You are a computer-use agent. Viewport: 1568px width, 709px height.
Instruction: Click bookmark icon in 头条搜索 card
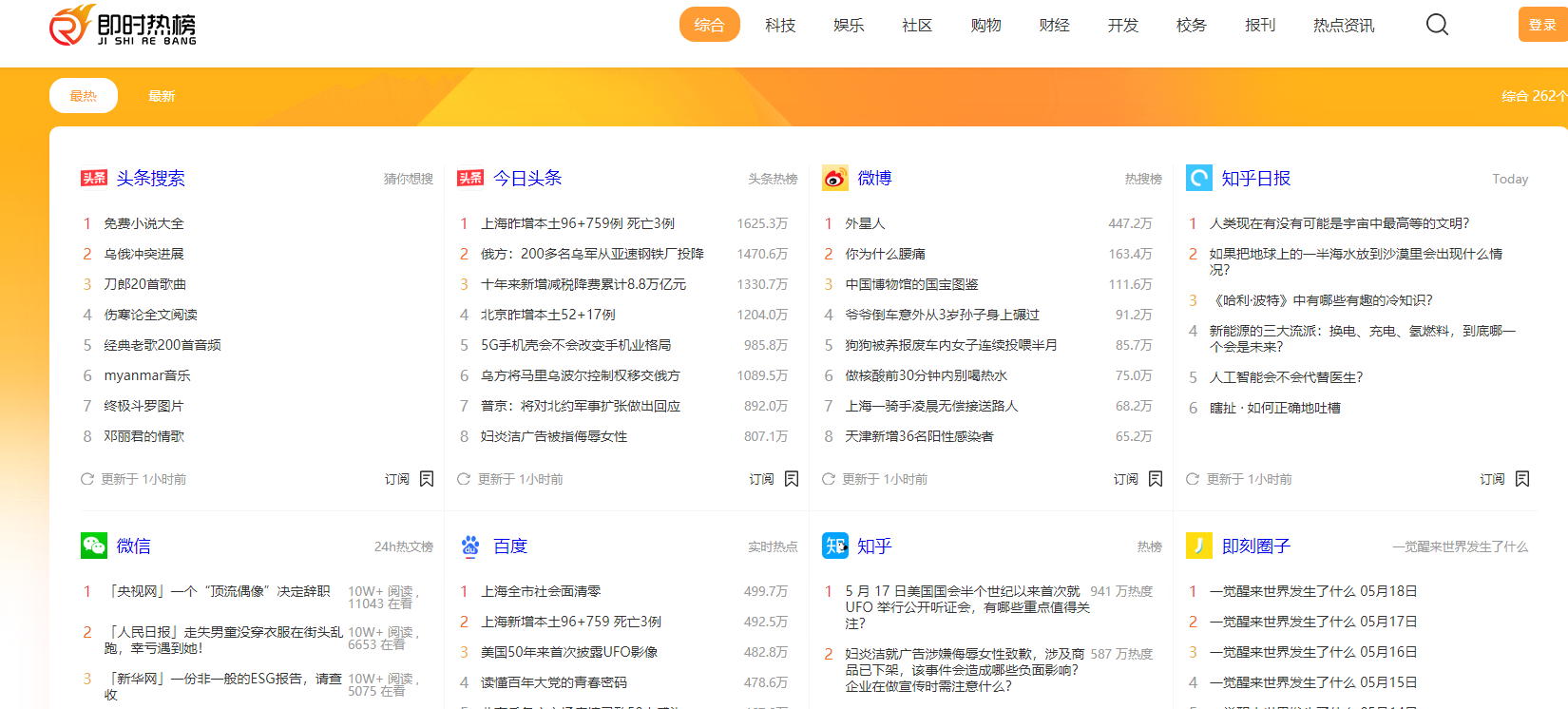[x=427, y=479]
